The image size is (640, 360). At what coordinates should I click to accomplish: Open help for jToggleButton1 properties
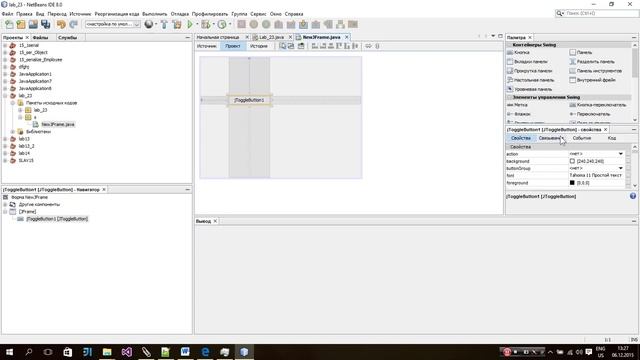(633, 196)
